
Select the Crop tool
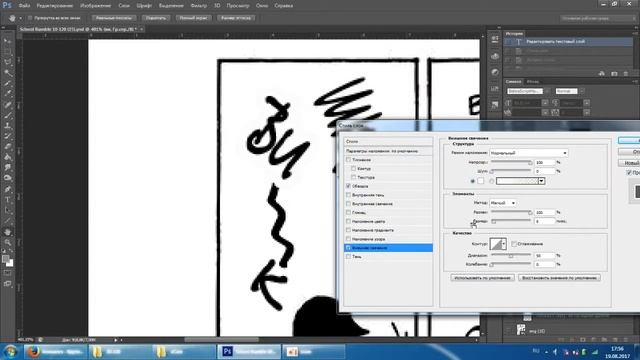coord(7,83)
